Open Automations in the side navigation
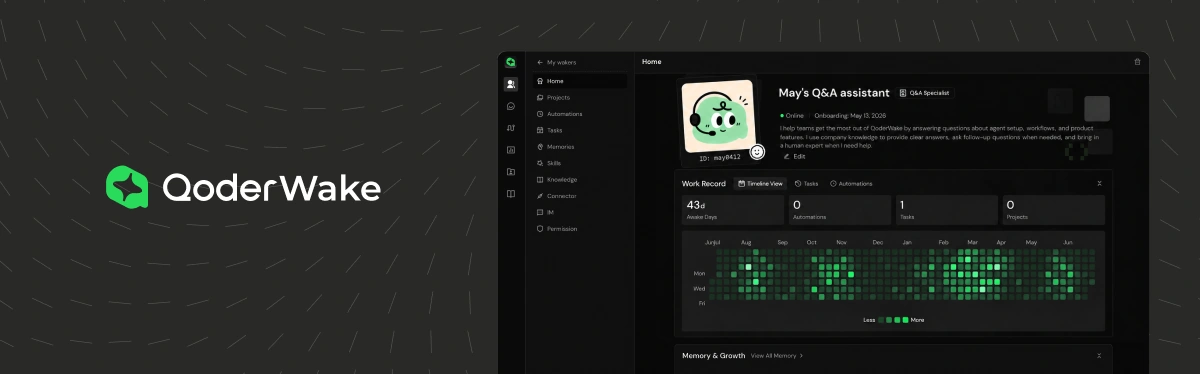 (x=580, y=114)
